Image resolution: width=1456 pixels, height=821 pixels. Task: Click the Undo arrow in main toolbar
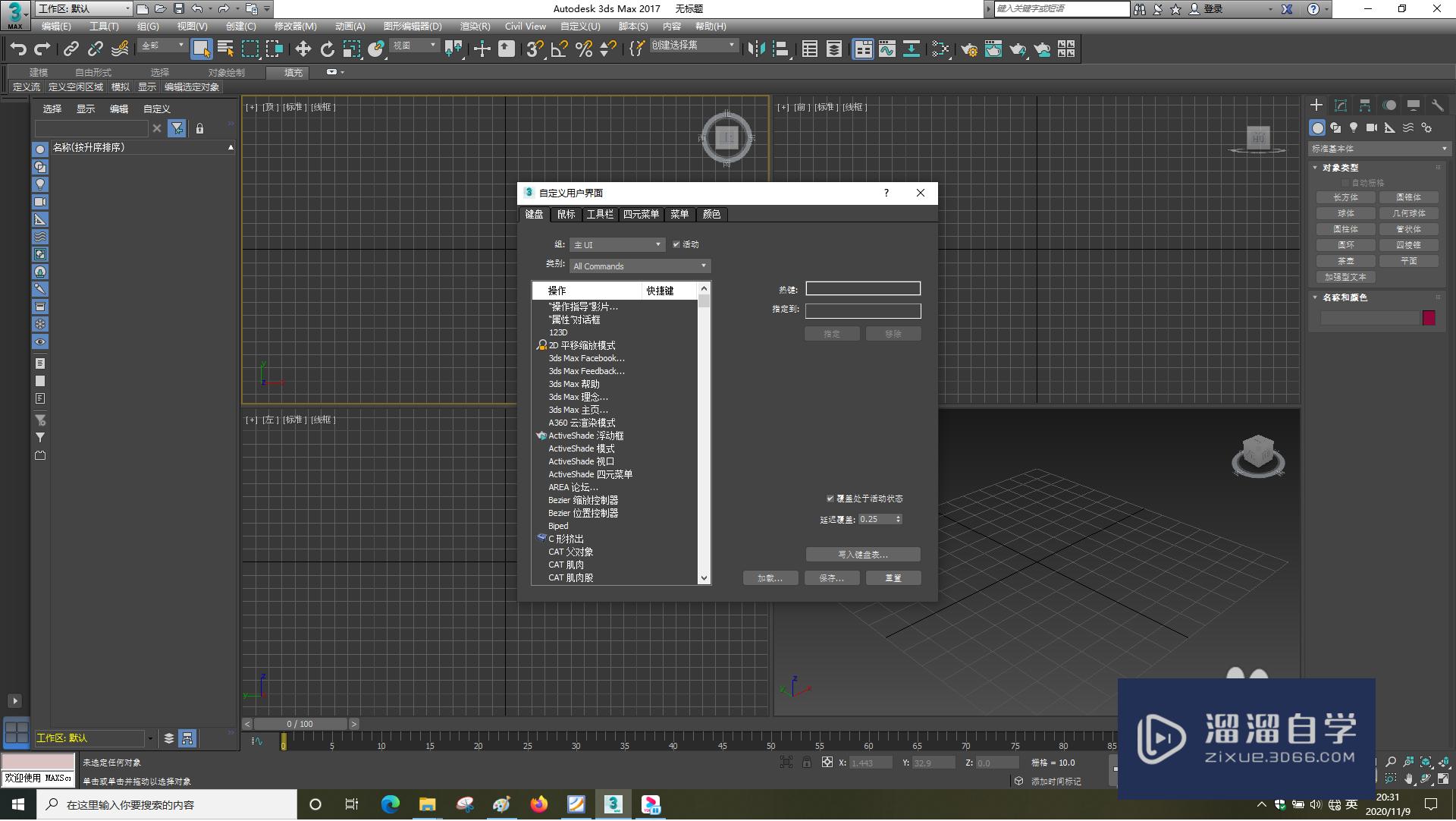coord(18,49)
